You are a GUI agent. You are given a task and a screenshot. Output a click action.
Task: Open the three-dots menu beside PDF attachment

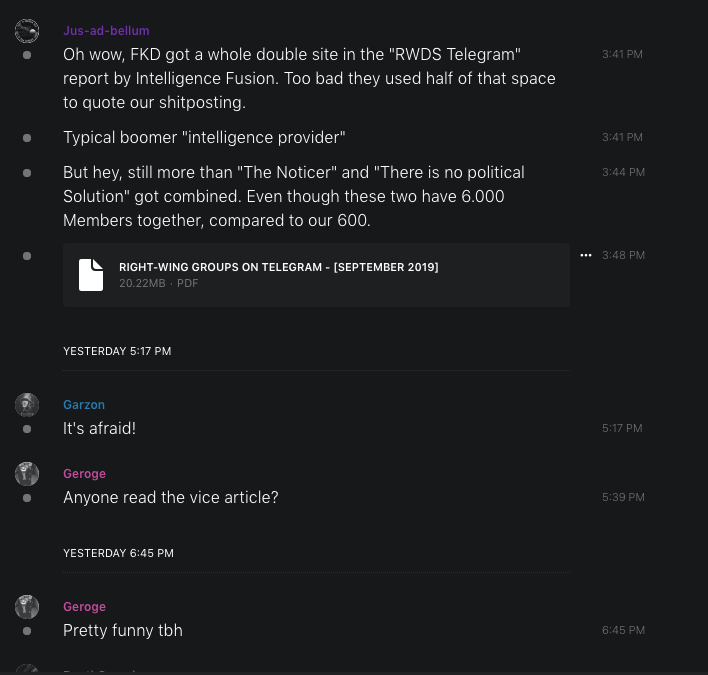tap(586, 256)
